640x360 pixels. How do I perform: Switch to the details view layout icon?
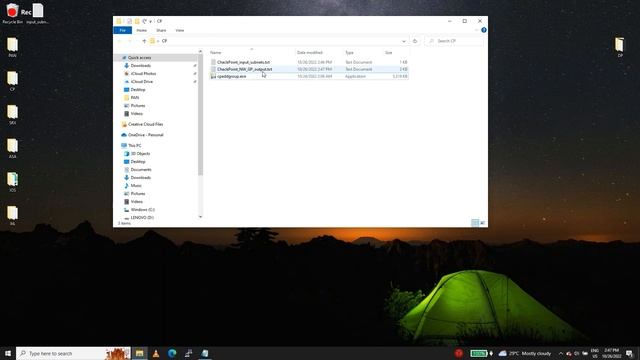click(475, 222)
